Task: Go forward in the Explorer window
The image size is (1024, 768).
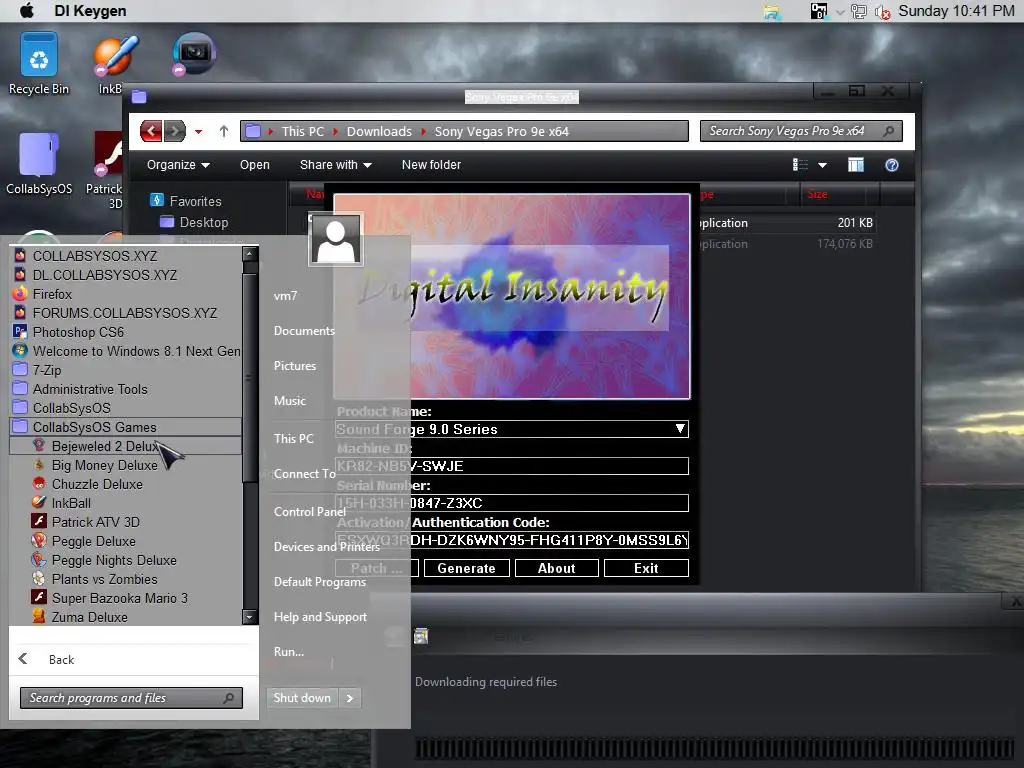Action: [174, 131]
